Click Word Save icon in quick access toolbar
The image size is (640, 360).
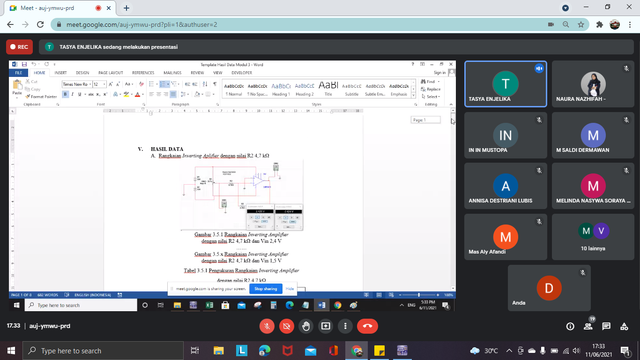tap(24, 64)
